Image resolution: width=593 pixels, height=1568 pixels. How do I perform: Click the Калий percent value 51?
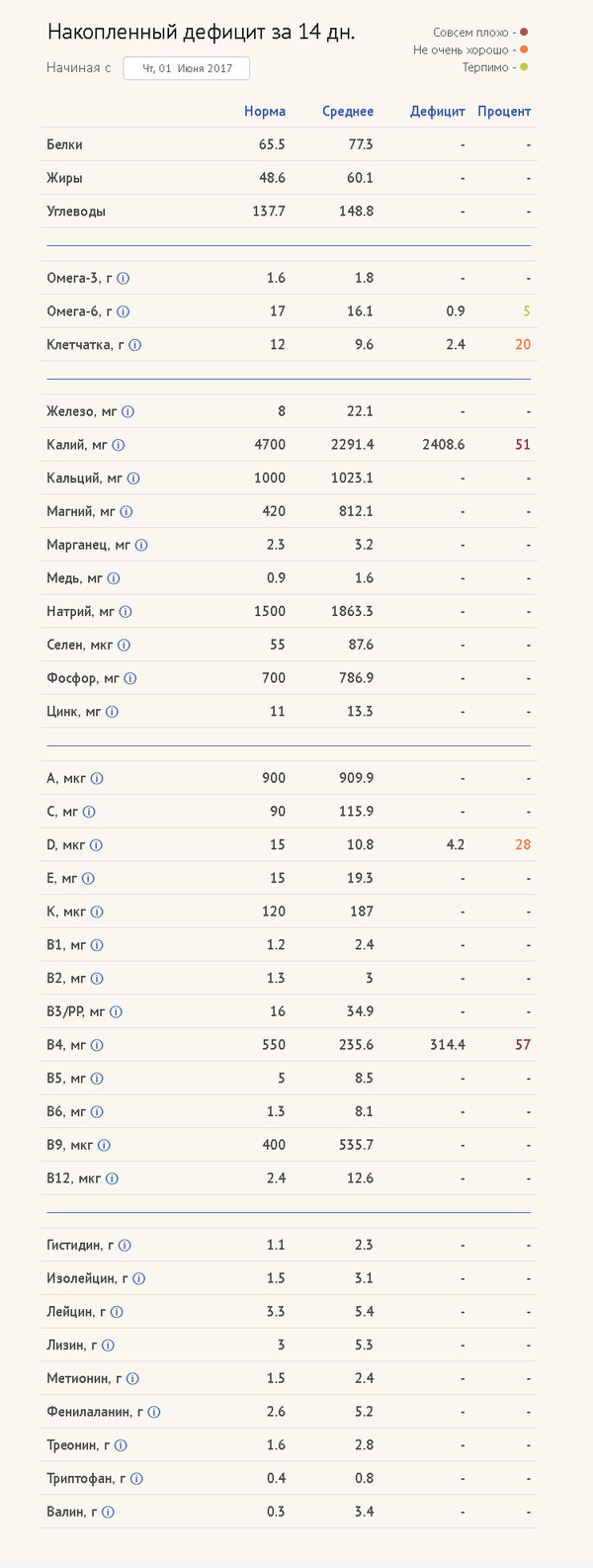[523, 445]
